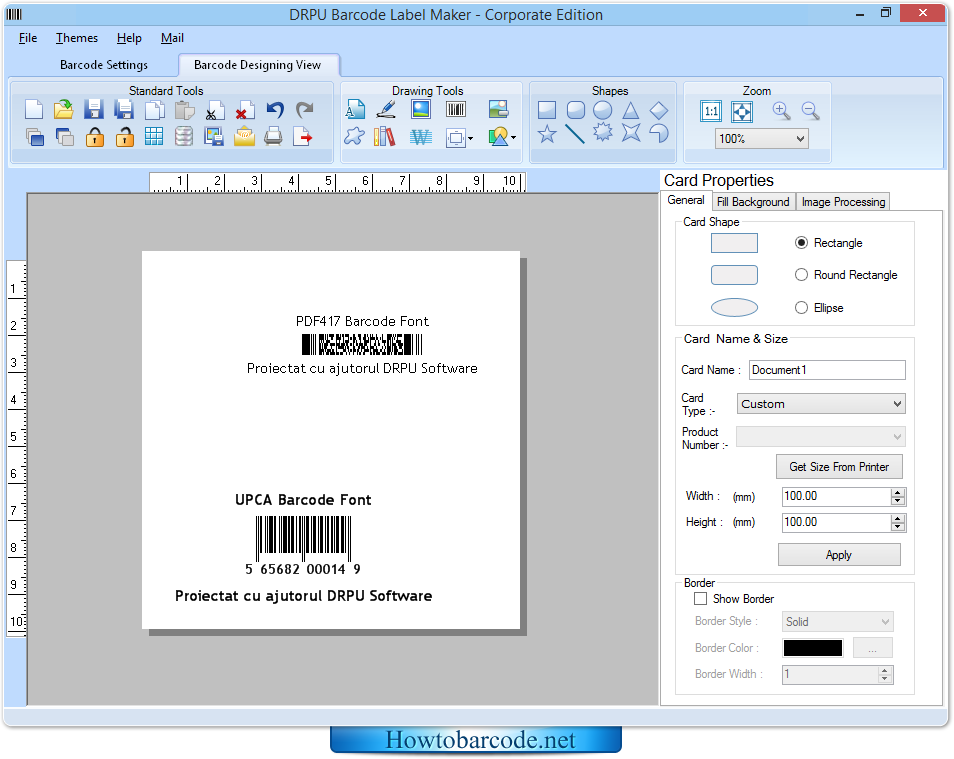The height and width of the screenshot is (759, 954).
Task: Expand the Card Type dropdown
Action: 897,404
